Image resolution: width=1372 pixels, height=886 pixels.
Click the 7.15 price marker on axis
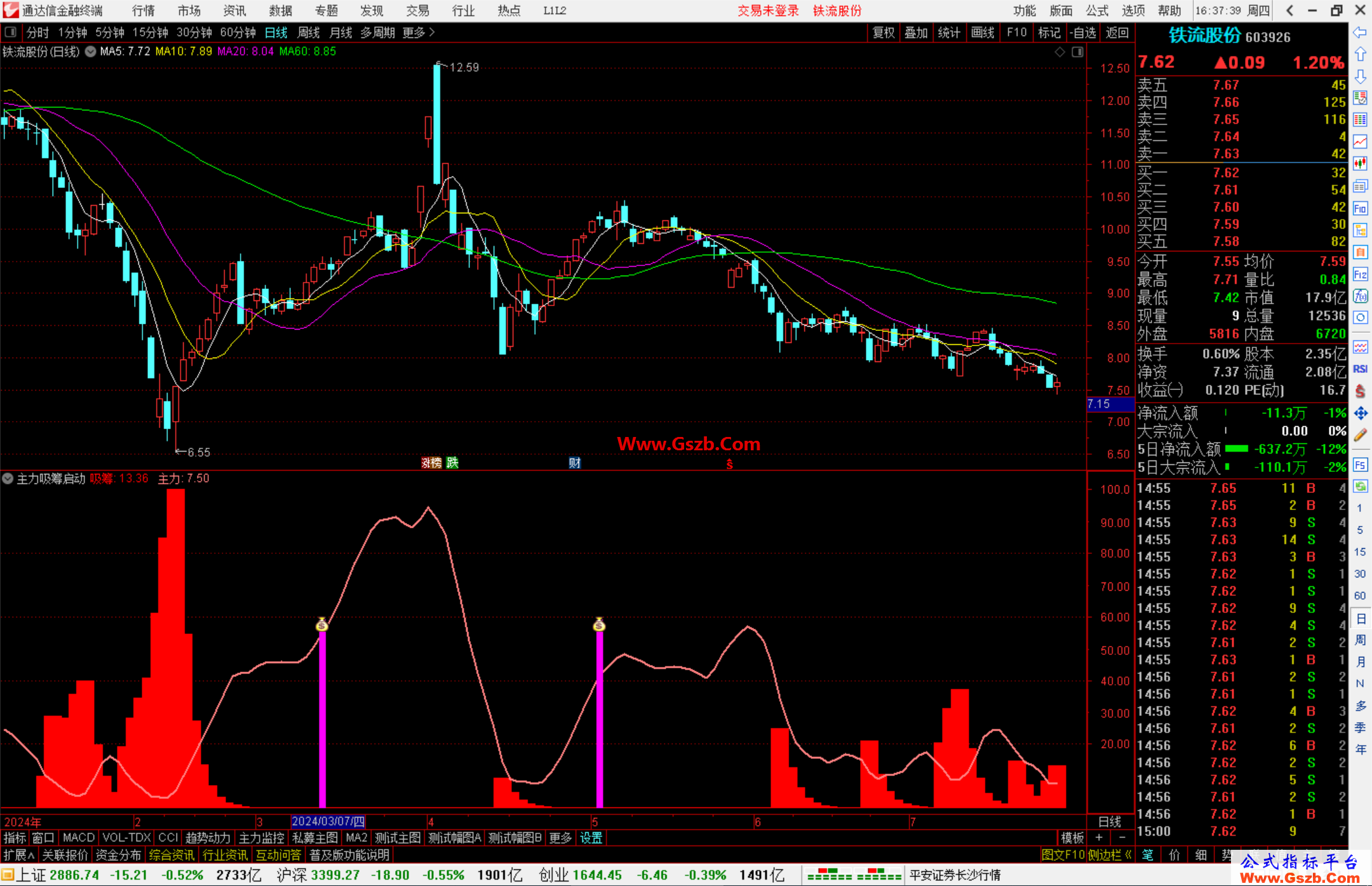pyautogui.click(x=1110, y=404)
